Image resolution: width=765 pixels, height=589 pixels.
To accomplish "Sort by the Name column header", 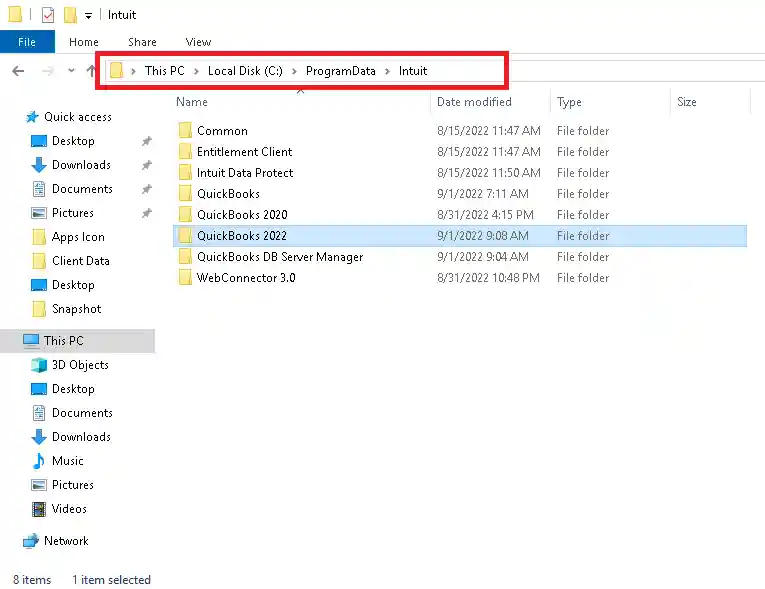I will point(192,102).
